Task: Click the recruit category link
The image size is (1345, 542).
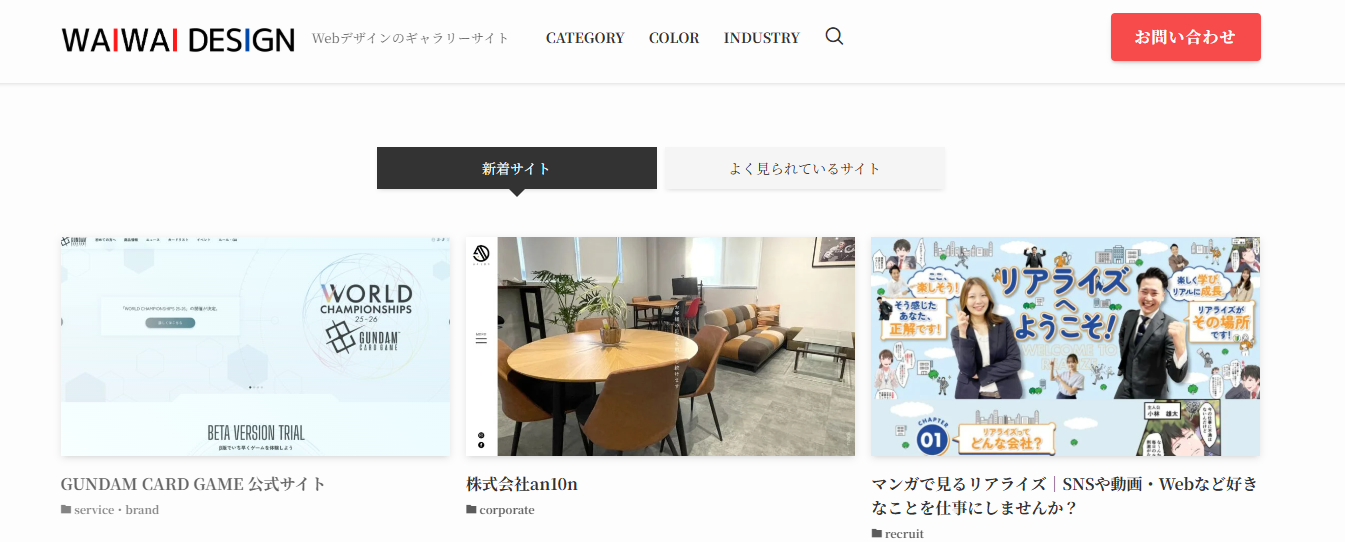Action: [x=904, y=534]
